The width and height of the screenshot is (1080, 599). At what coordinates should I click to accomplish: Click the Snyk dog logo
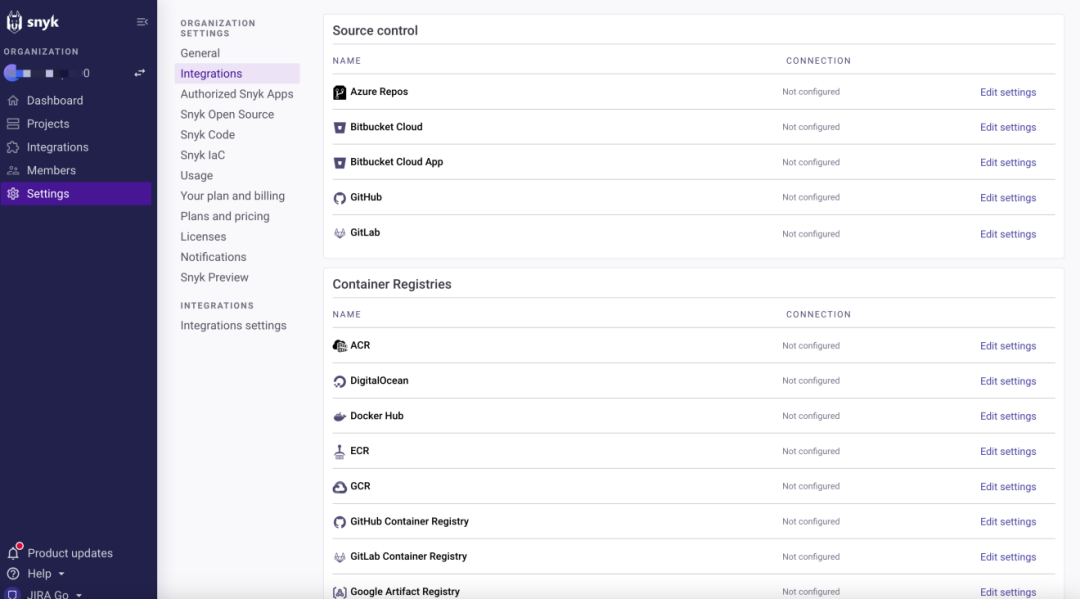[14, 22]
